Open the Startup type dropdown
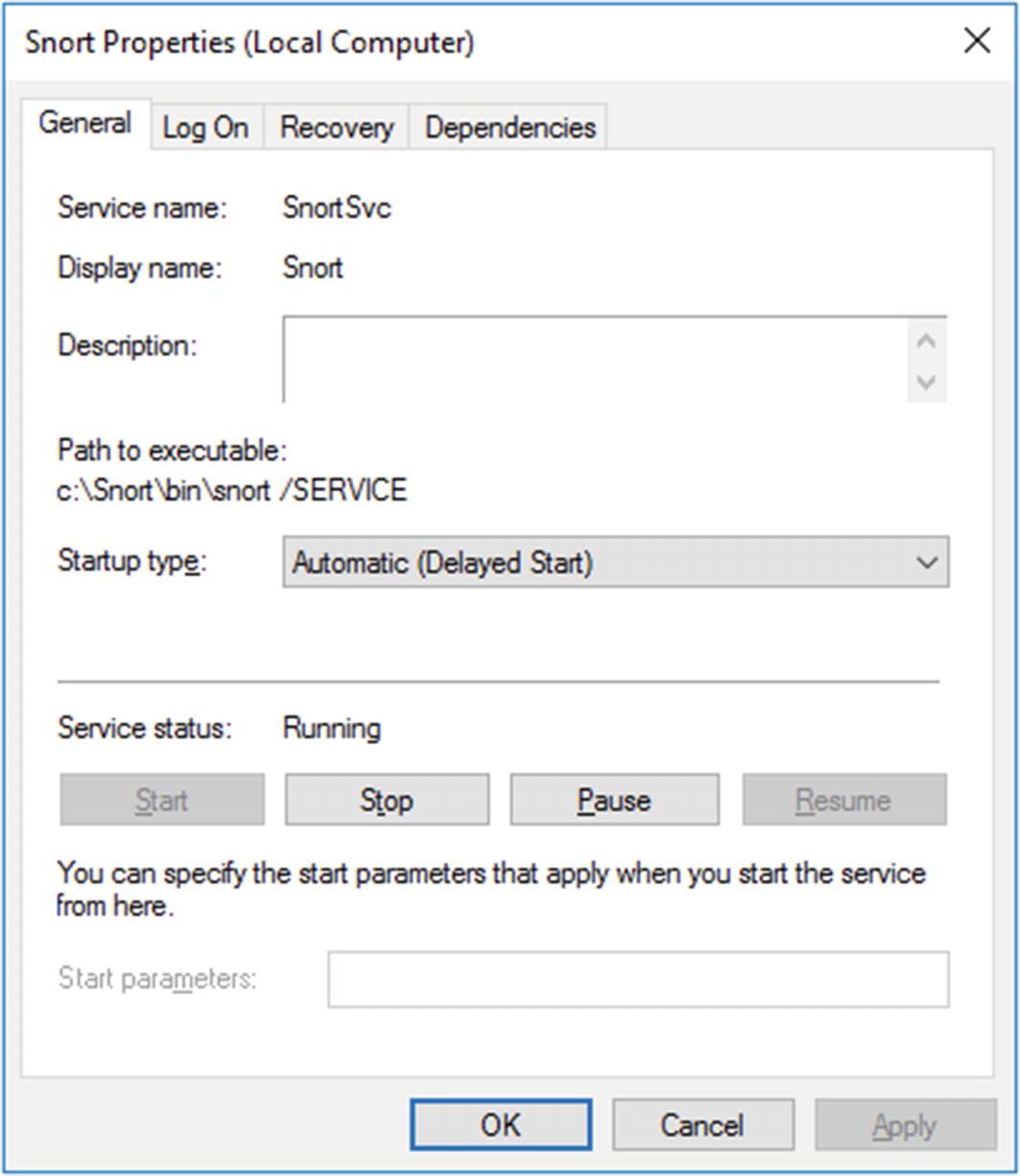 coord(615,562)
